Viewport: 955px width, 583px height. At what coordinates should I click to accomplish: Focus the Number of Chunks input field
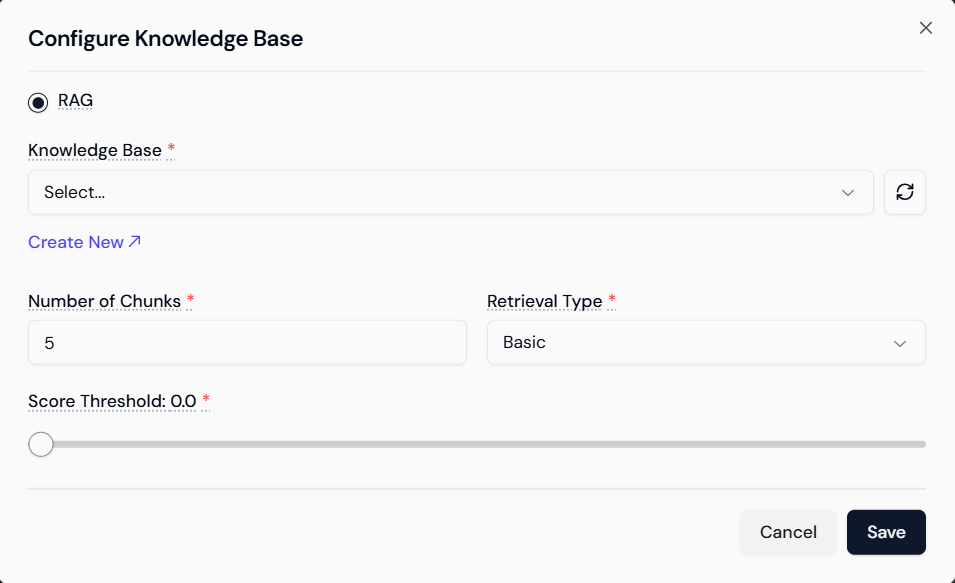247,342
